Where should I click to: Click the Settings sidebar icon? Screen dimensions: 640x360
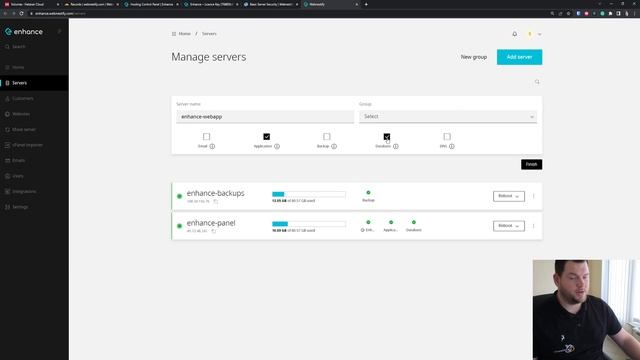point(7,207)
